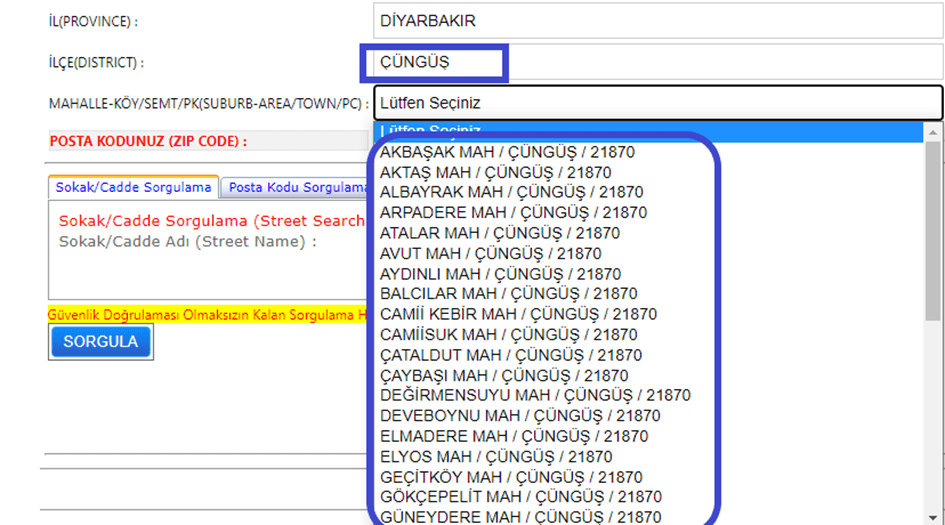
Task: Choose ARPADERE MAH in the dropdown list
Action: pyautogui.click(x=513, y=213)
